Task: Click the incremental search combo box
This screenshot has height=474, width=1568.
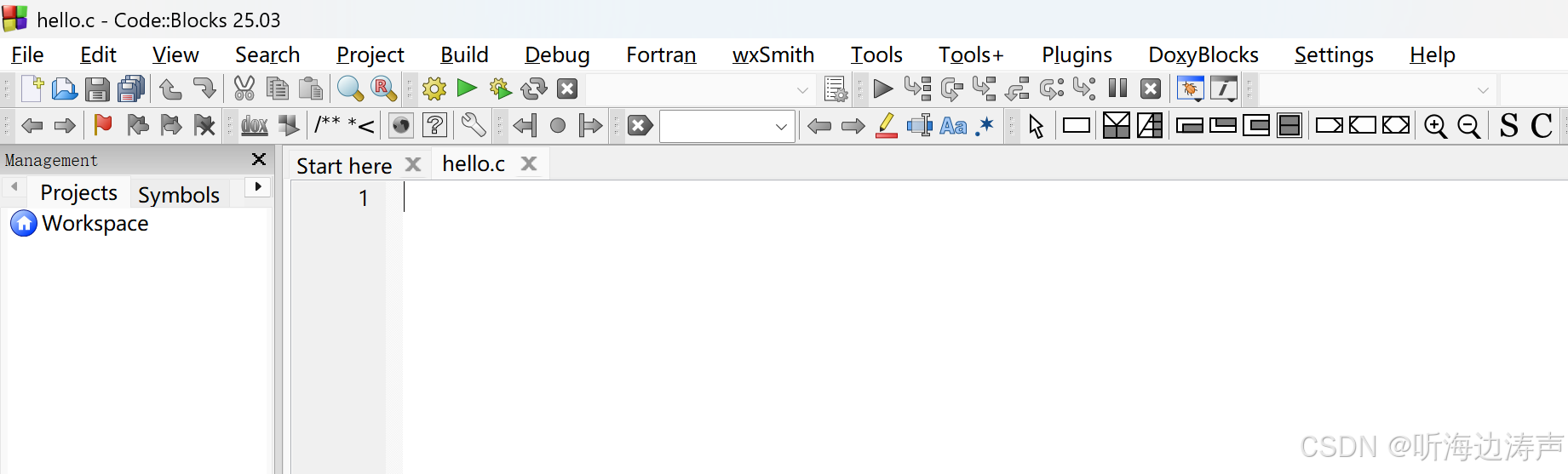Action: 727,127
